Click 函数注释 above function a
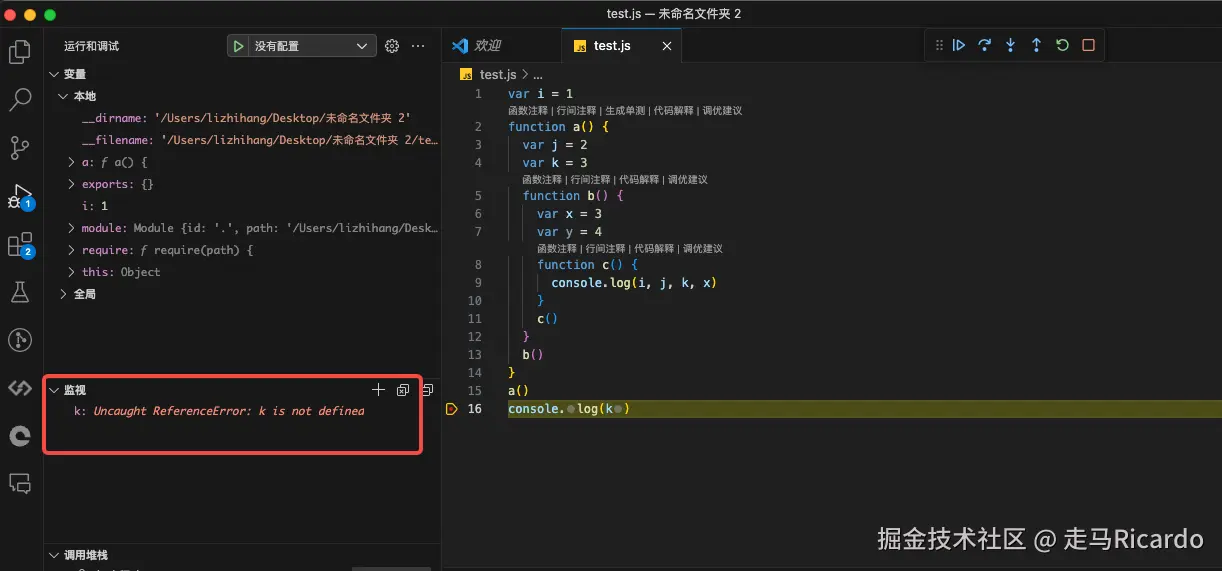The width and height of the screenshot is (1222, 571). (x=528, y=111)
